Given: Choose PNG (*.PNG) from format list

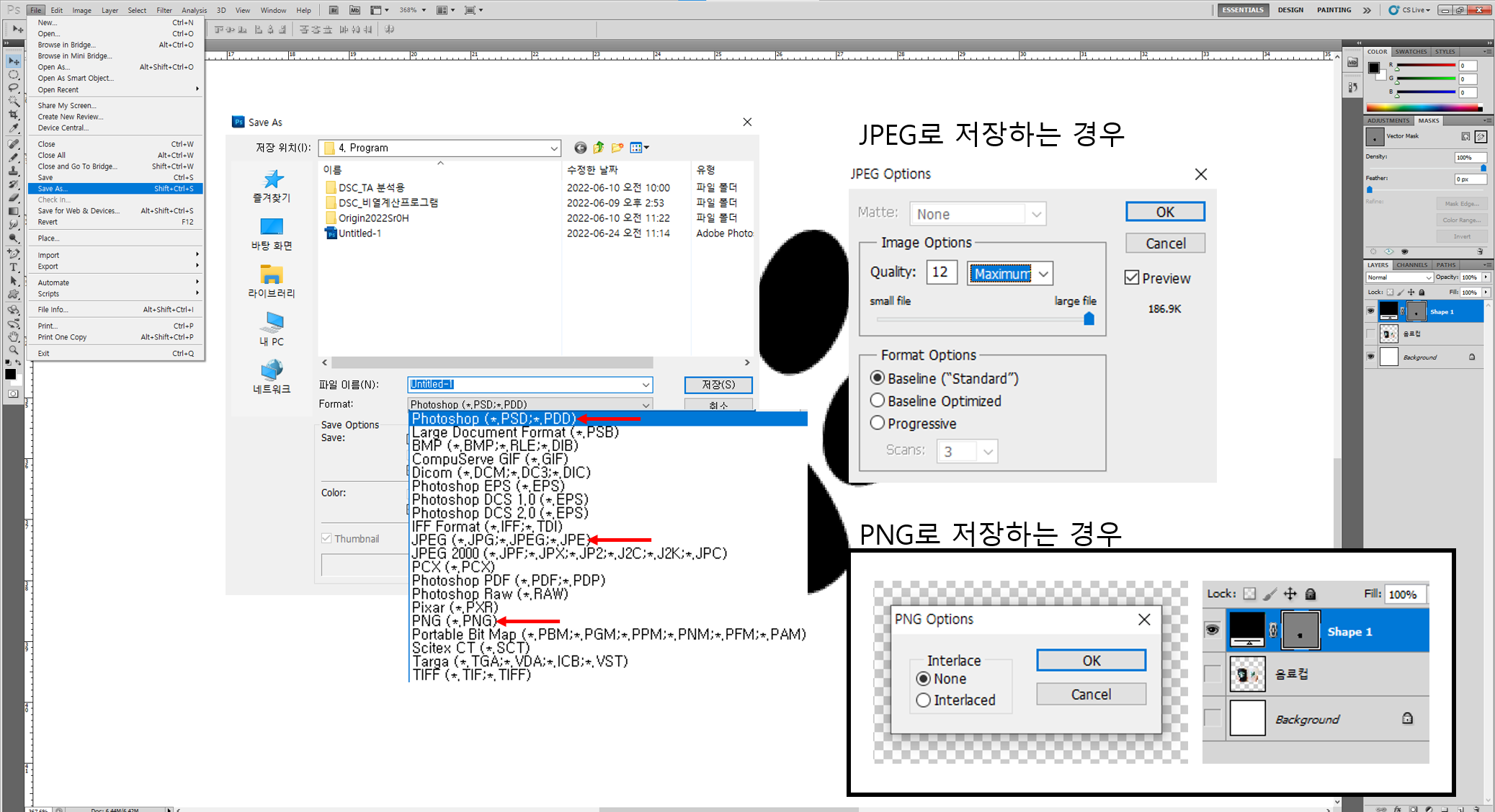Looking at the screenshot, I should (x=454, y=621).
